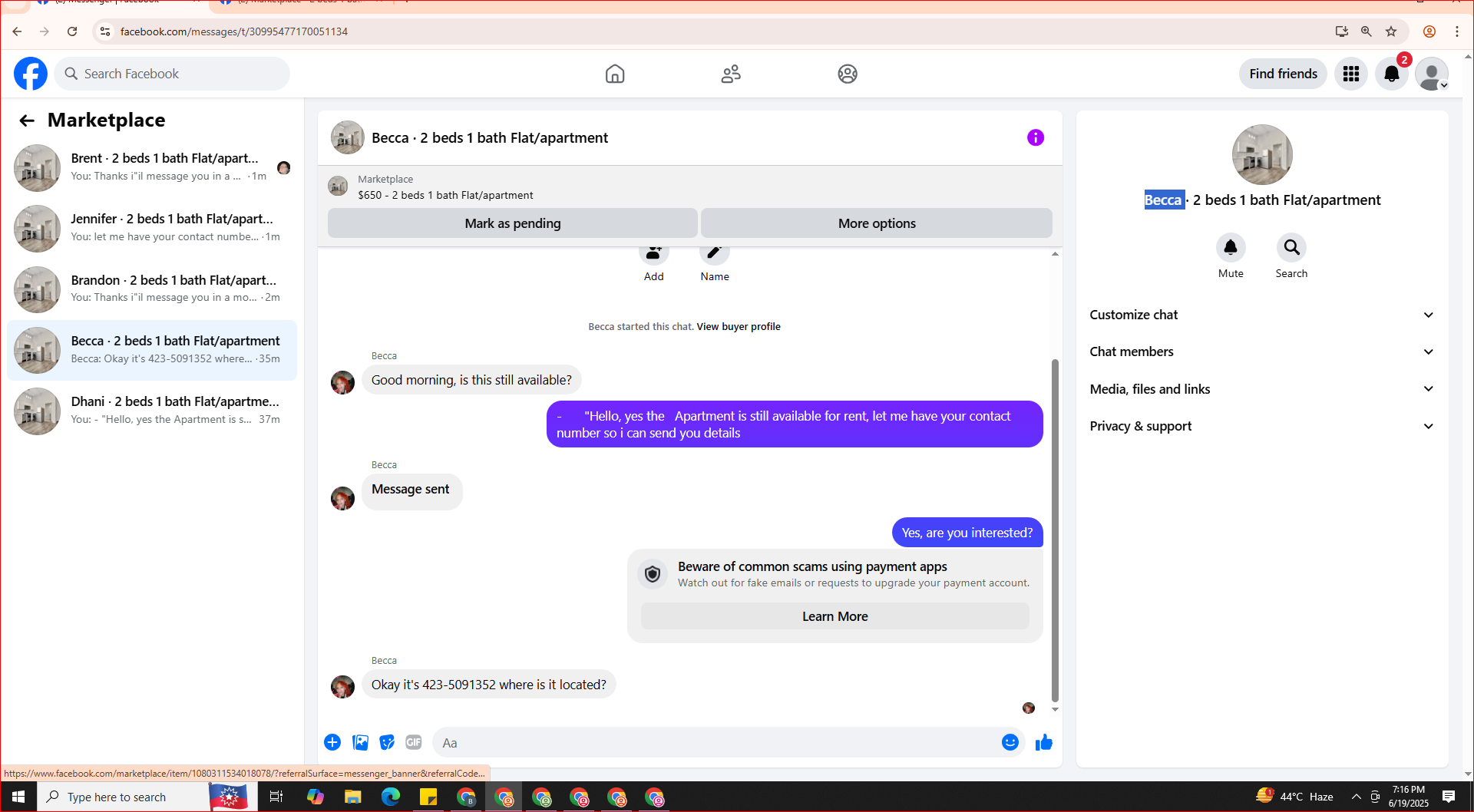The height and width of the screenshot is (812, 1474).
Task: Open the Windows Start menu
Action: tap(18, 797)
